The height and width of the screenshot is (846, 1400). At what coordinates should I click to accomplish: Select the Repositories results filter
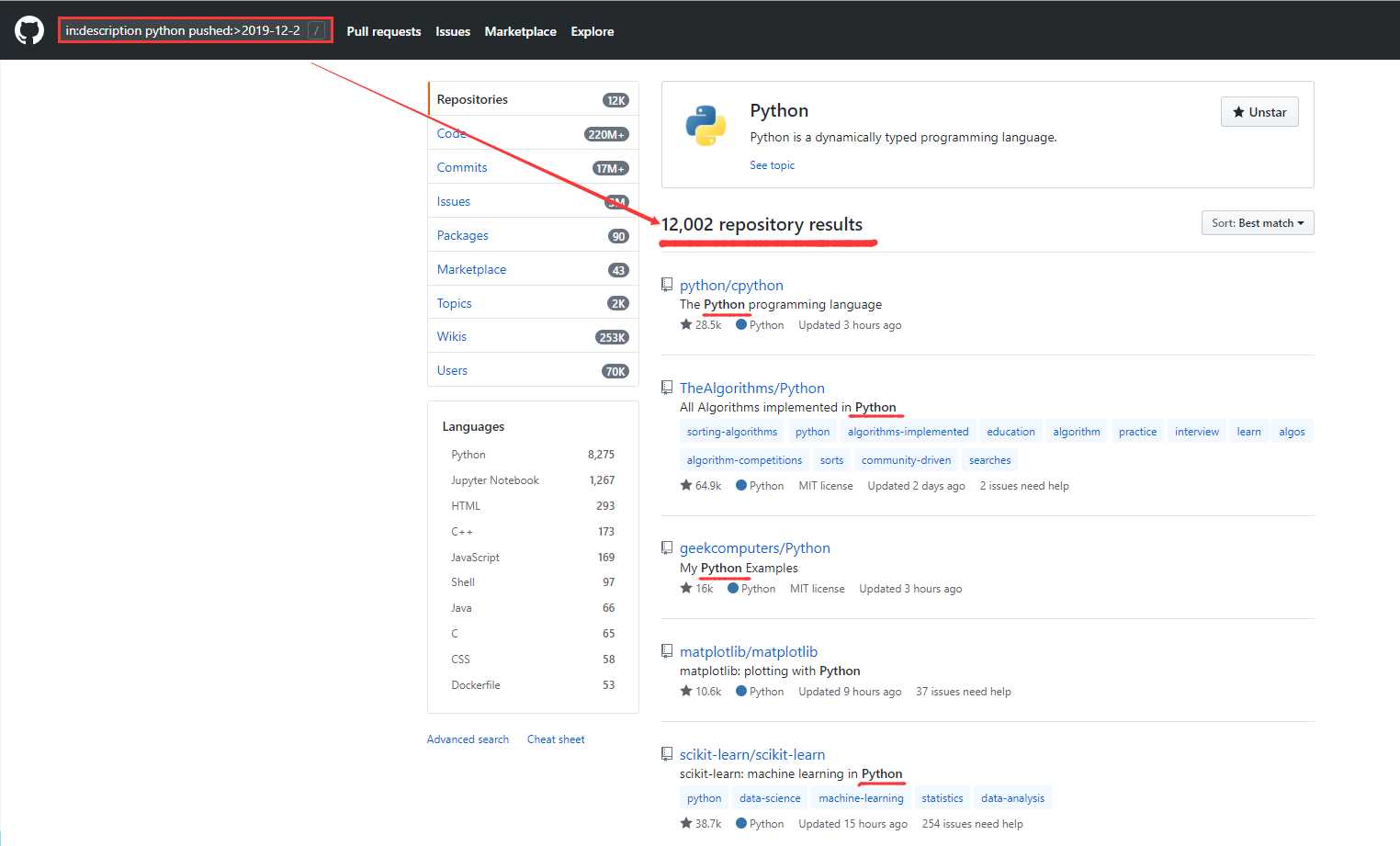pos(533,99)
